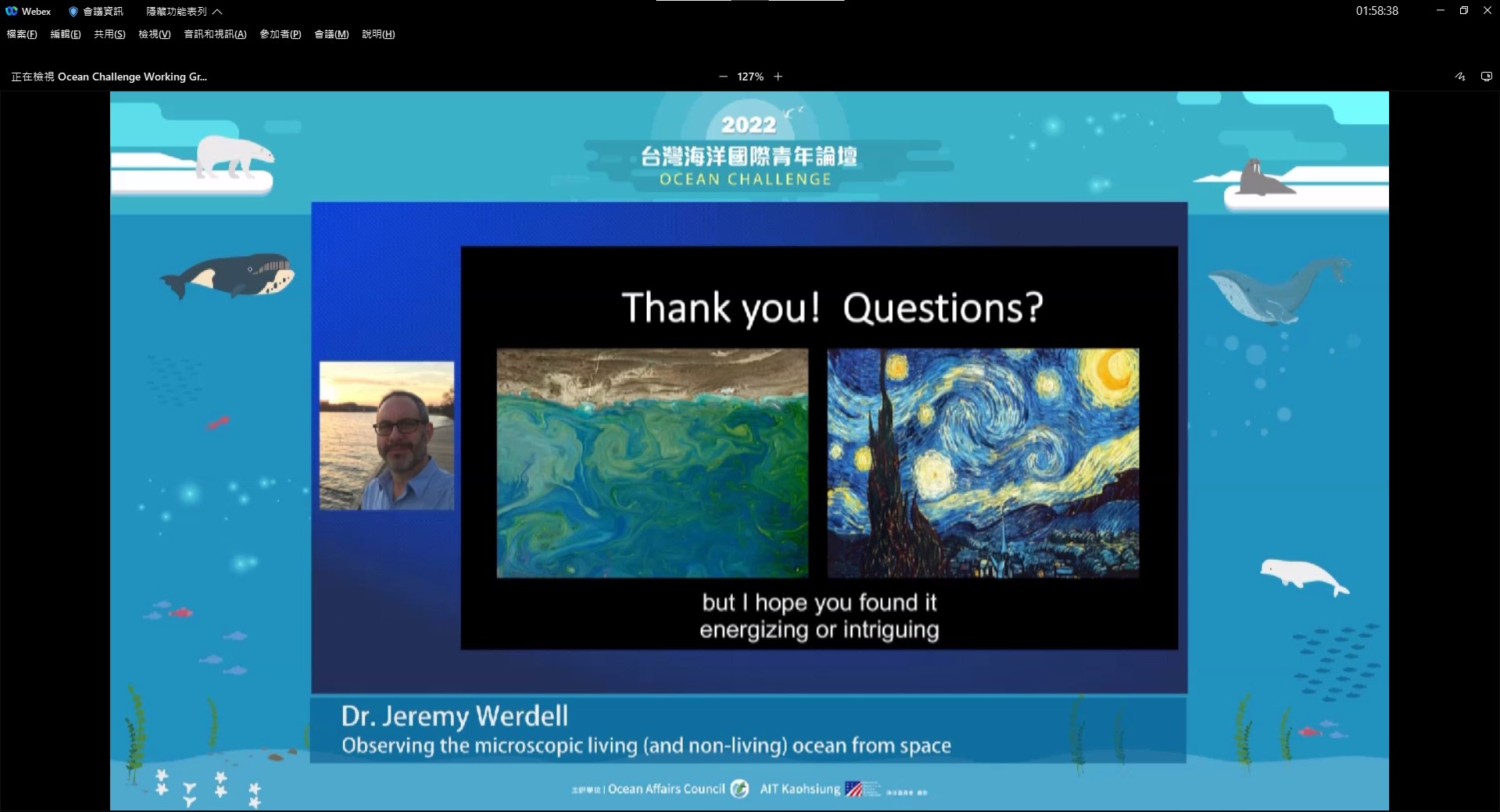Viewport: 1500px width, 812px height.
Task: Collapse the 隱藏功能表列 menu bar toggle
Action: coord(184,12)
